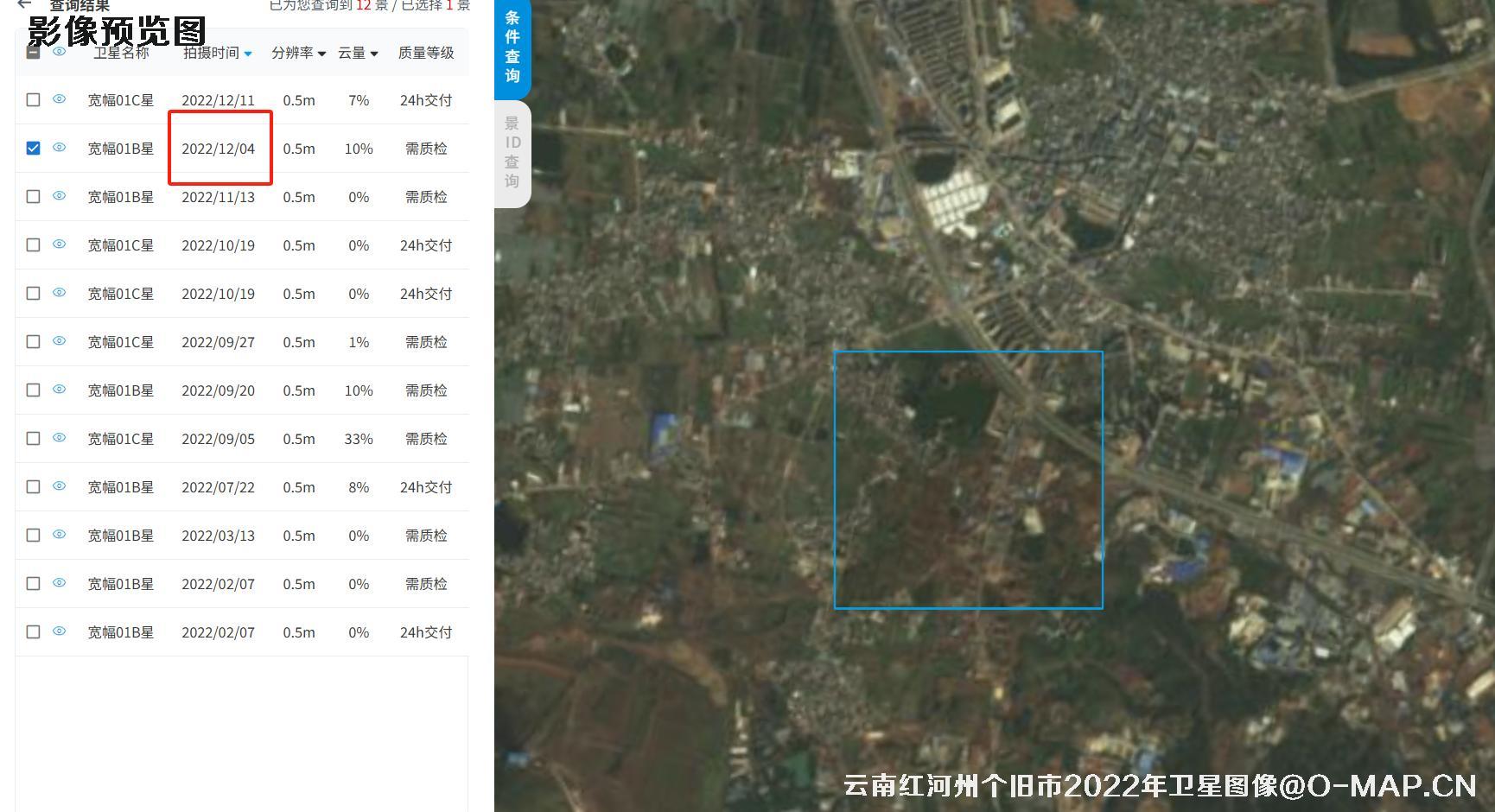Preview the 2022/12/11 宽幅01C星 image via its eye icon
1495x812 pixels.
[x=59, y=100]
